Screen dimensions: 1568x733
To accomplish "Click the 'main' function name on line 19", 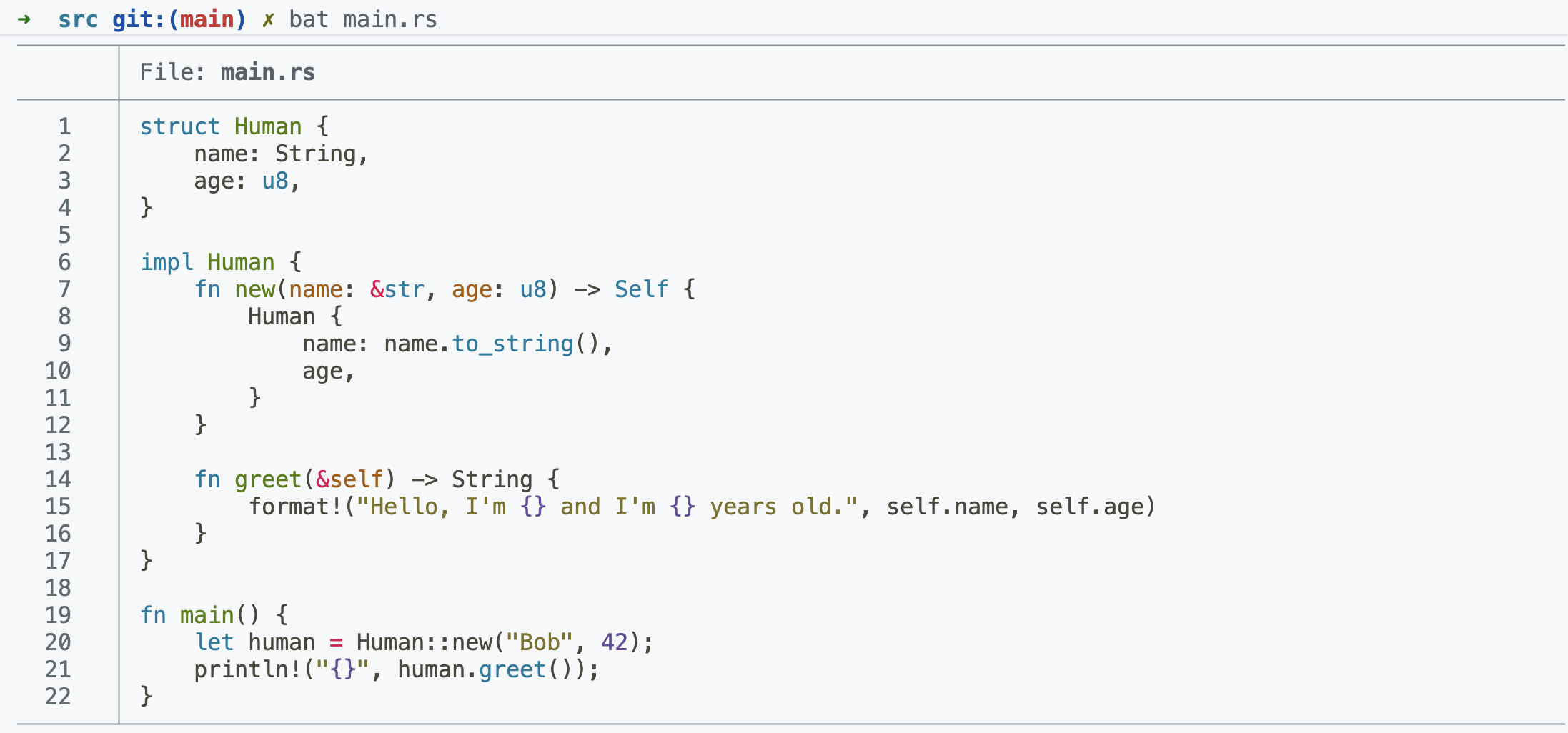I will (x=207, y=615).
